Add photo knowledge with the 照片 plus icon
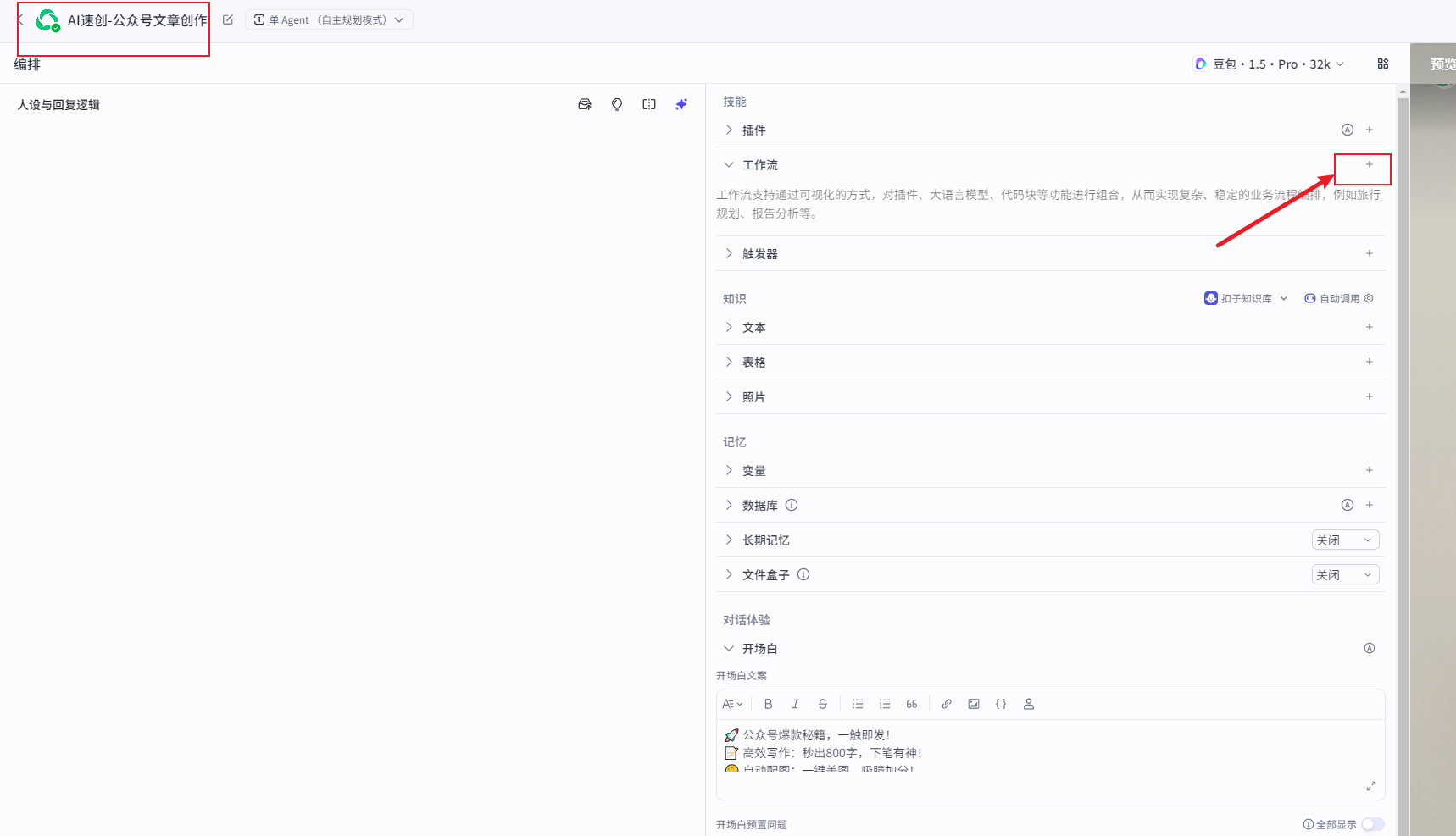Viewport: 1456px width, 836px height. pyautogui.click(x=1370, y=396)
